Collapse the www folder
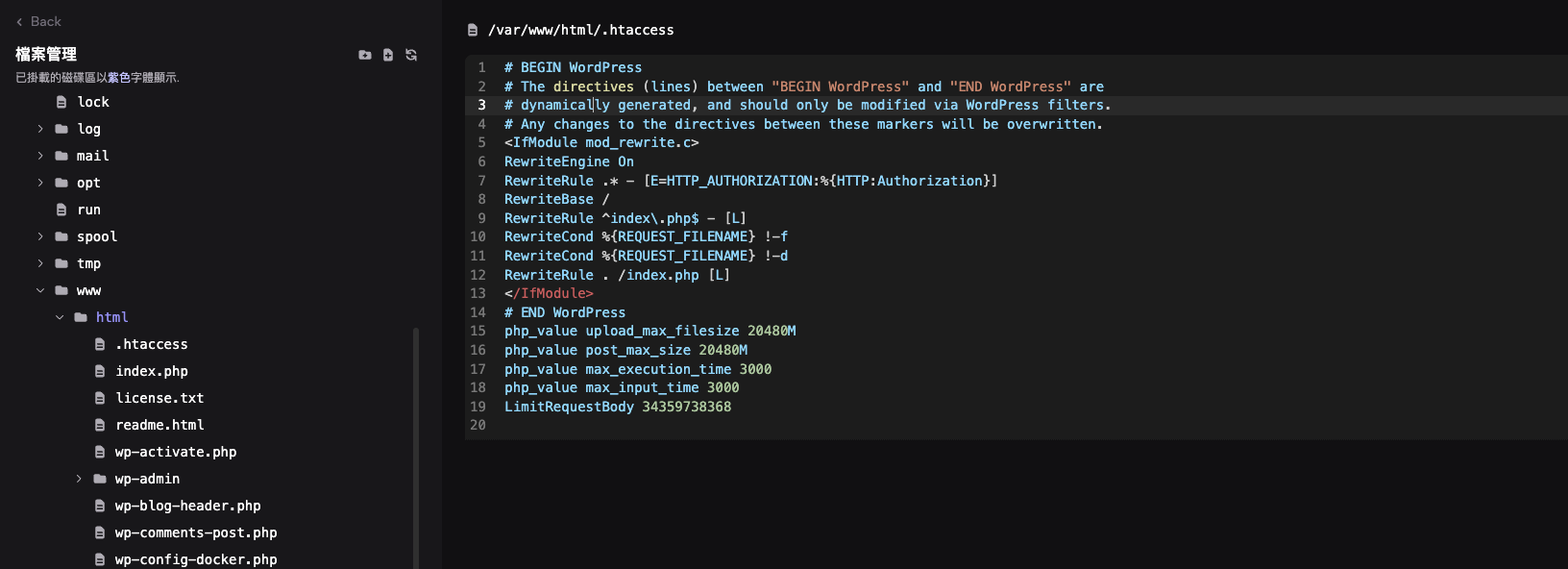Image resolution: width=1568 pixels, height=569 pixels. (40, 290)
